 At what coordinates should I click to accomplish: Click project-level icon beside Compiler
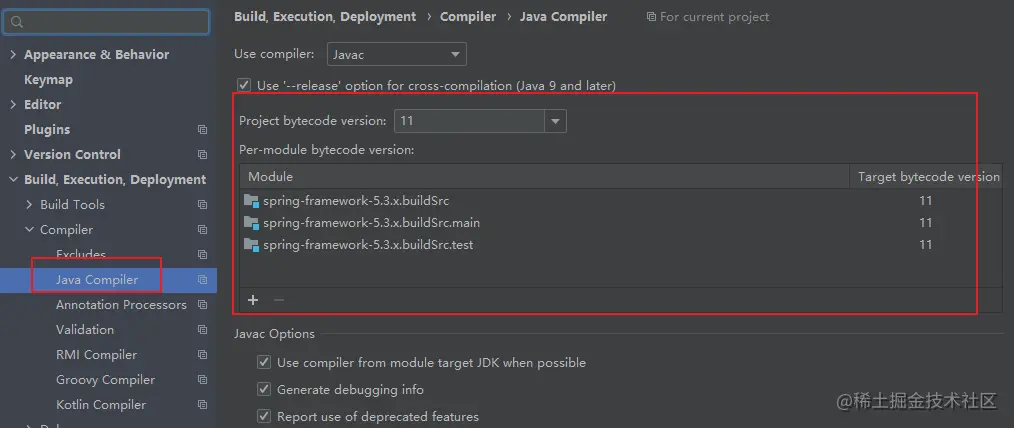click(202, 230)
